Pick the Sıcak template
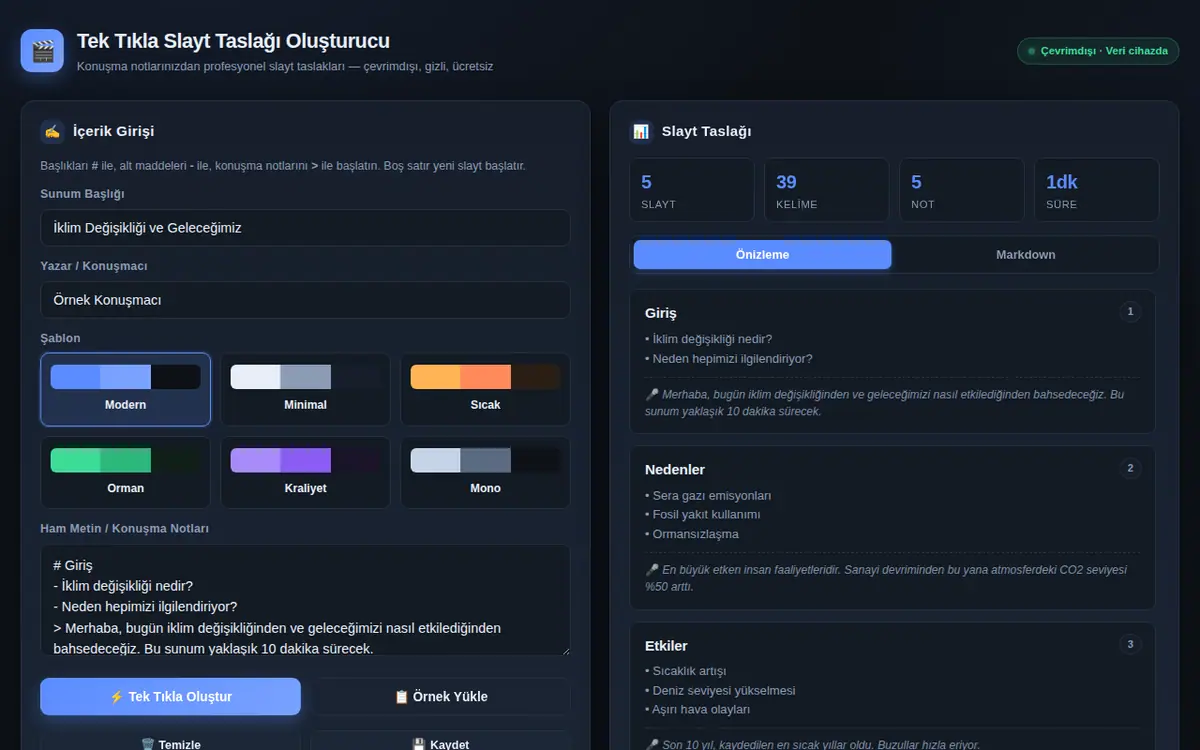 pyautogui.click(x=486, y=390)
